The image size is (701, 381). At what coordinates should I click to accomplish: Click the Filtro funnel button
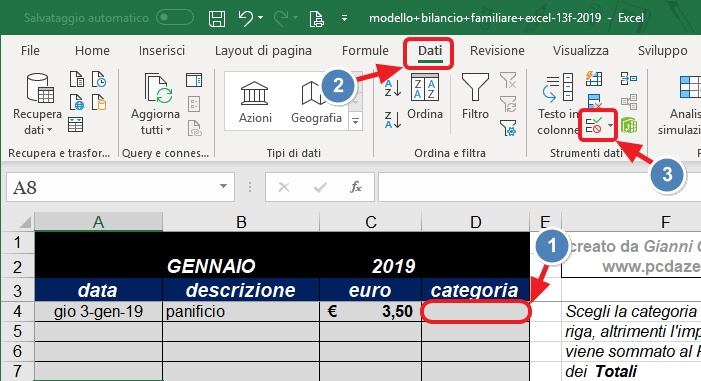(x=475, y=97)
